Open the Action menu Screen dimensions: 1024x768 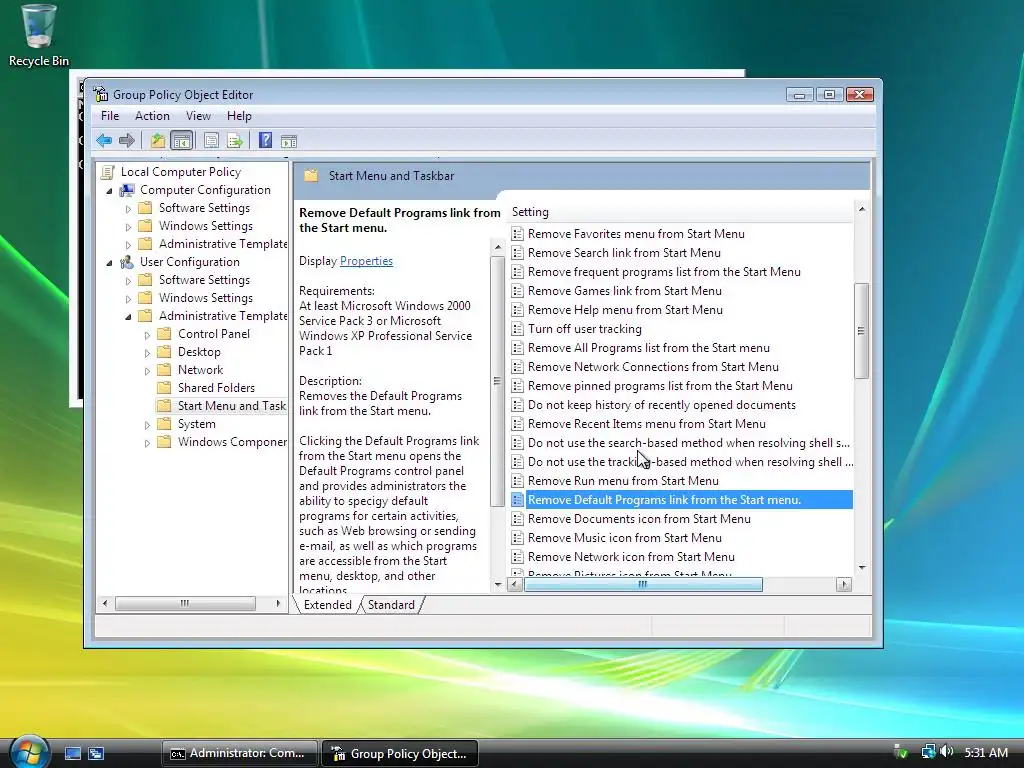(x=152, y=116)
